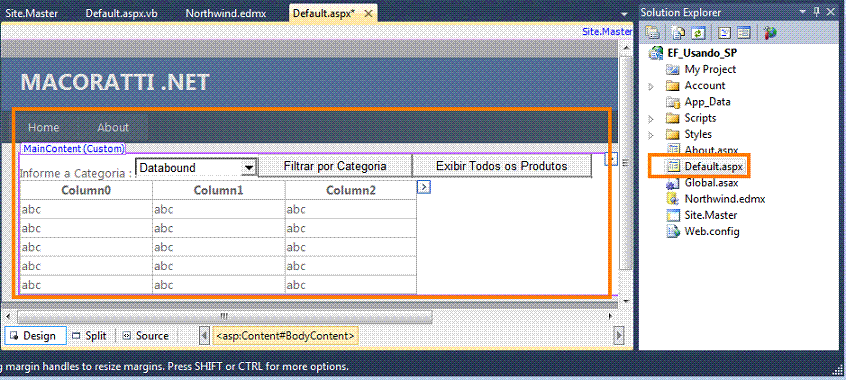This screenshot has width=846, height=380.
Task: Click the designer vertical scrollbar thumb
Action: tap(625, 163)
